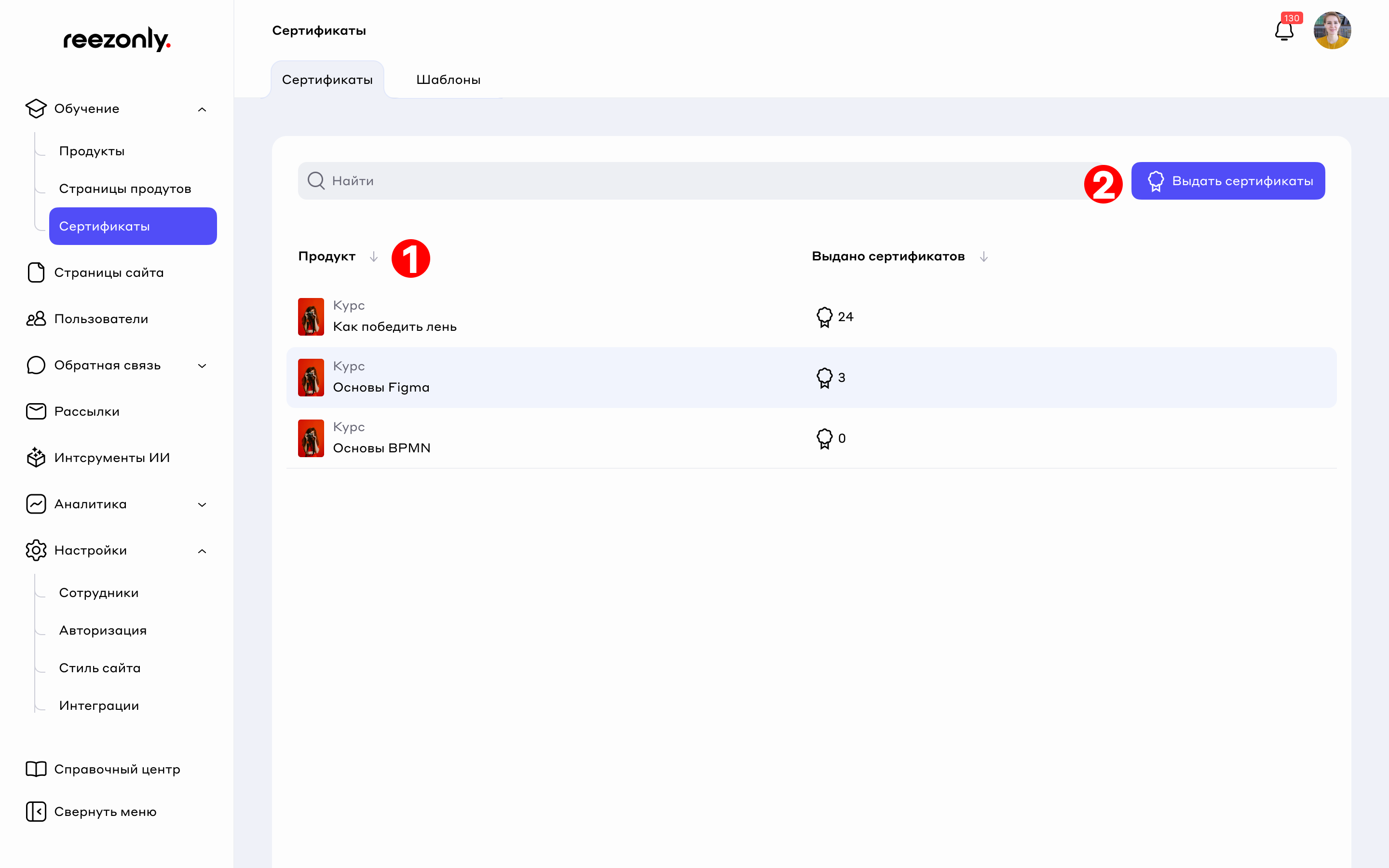This screenshot has width=1389, height=868.
Task: Open the Основы BPMN course thumbnail
Action: (x=311, y=438)
